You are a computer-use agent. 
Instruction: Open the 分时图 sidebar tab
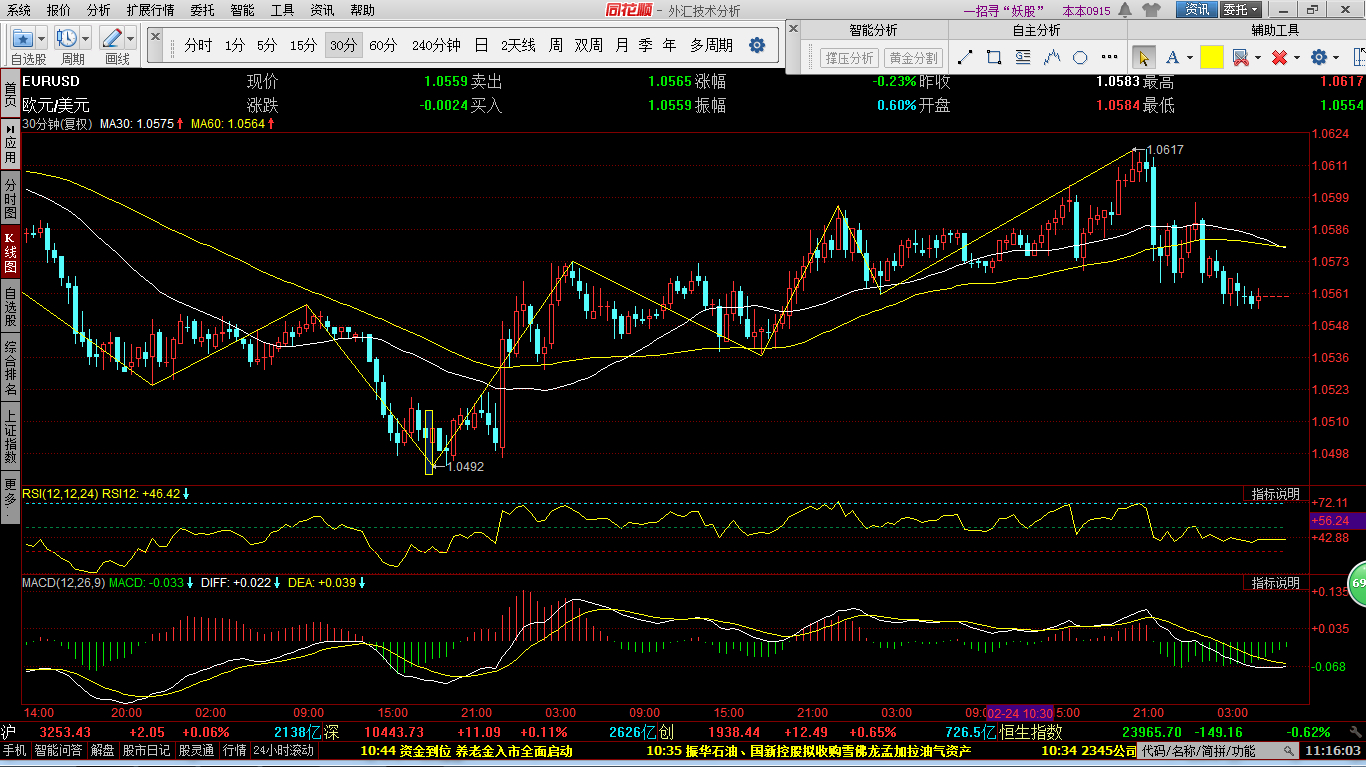[10, 199]
